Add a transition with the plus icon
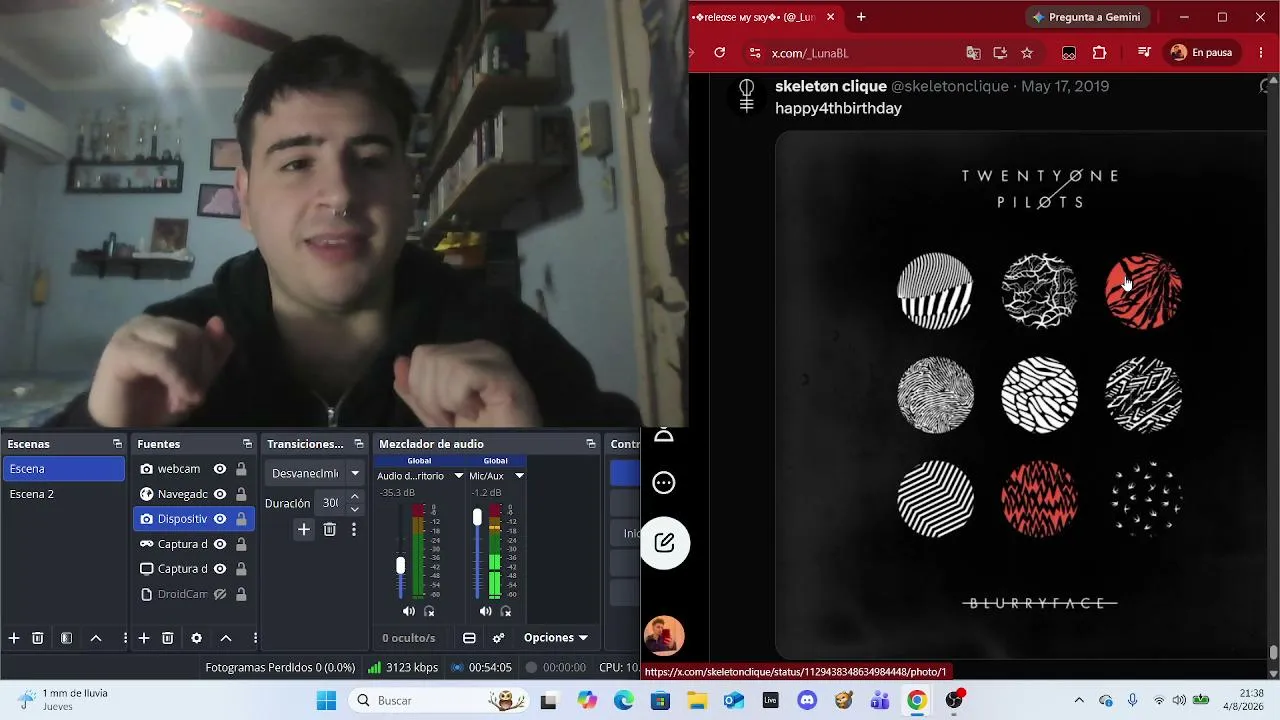 coord(304,530)
